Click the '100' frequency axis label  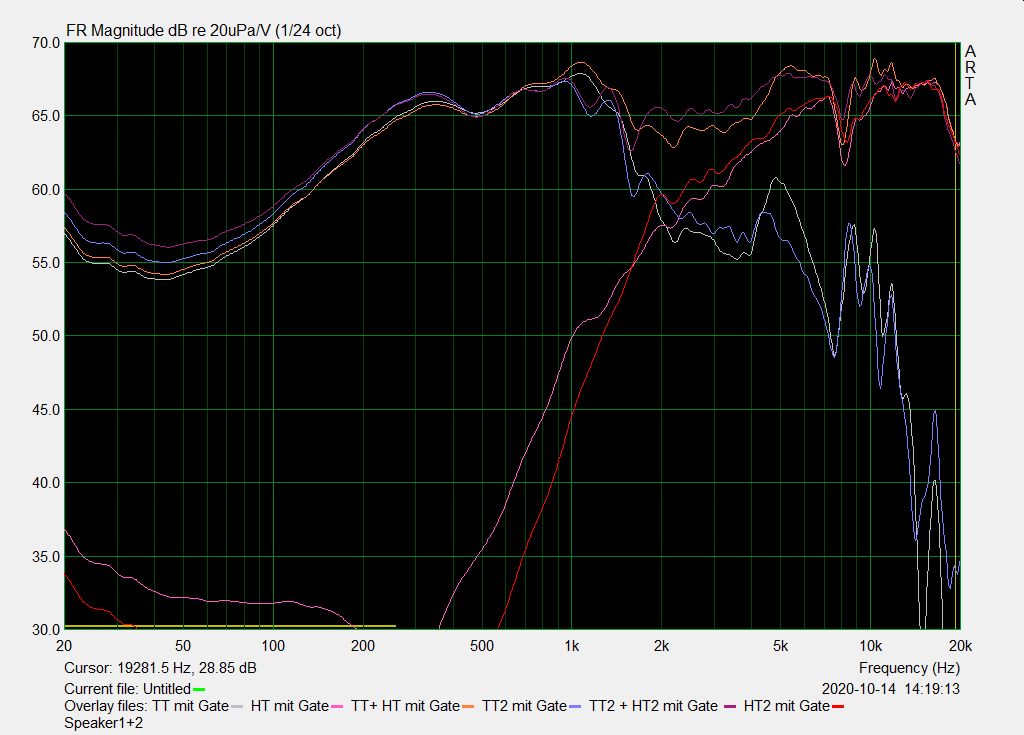tap(273, 646)
